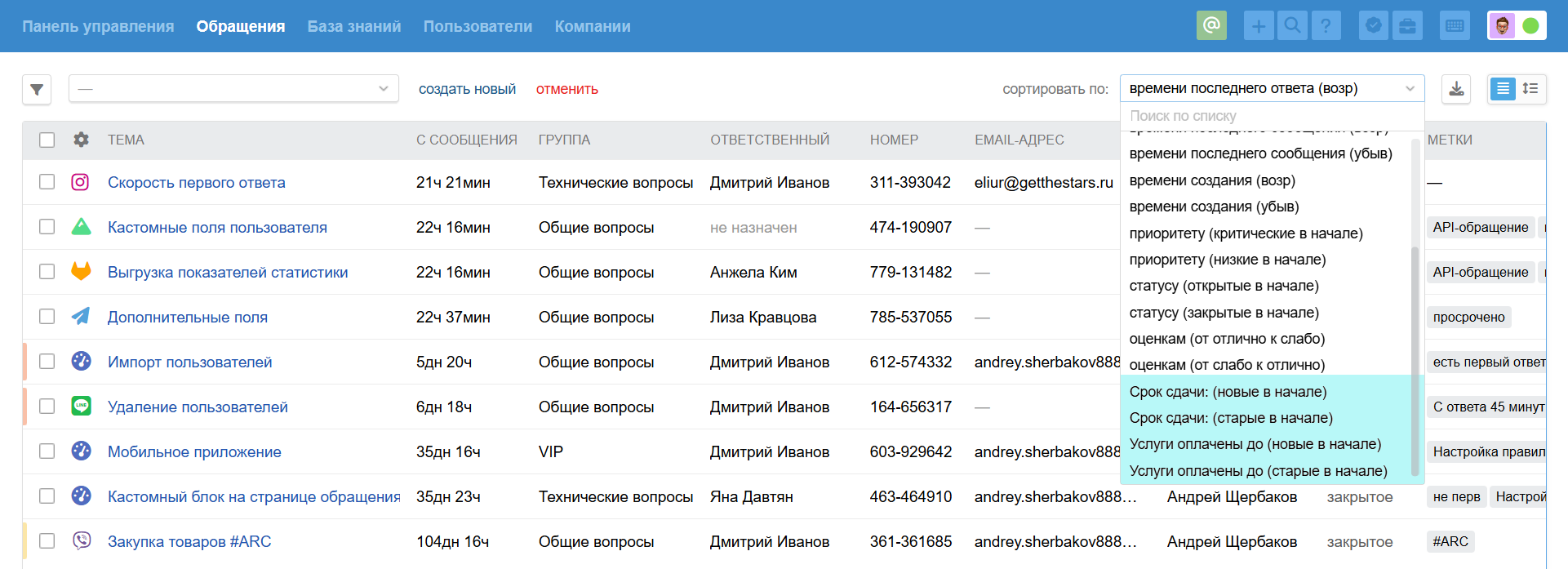
Task: Check the Дополнительные поля row checkbox
Action: (47, 316)
